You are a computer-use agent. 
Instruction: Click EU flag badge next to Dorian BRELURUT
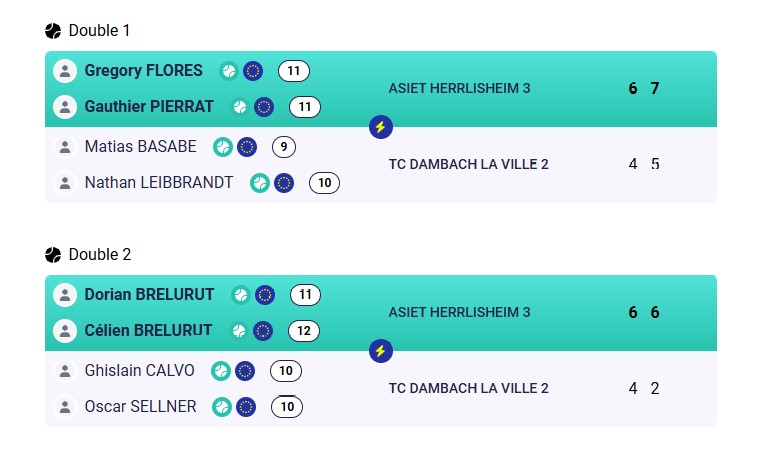click(265, 295)
